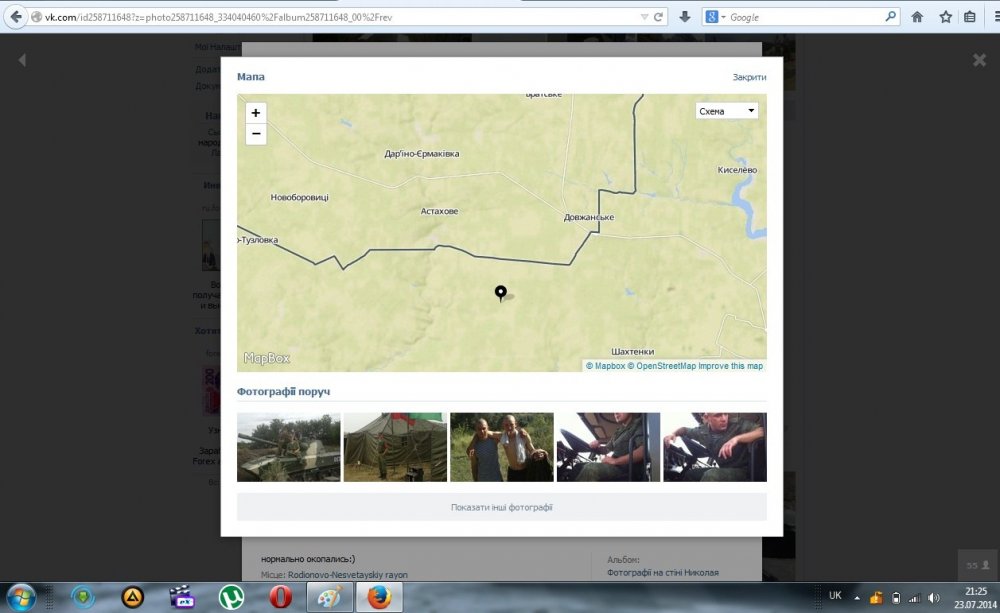Screen dimensions: 1000x613
Task: Click the Довжанське map label
Action: (x=589, y=218)
